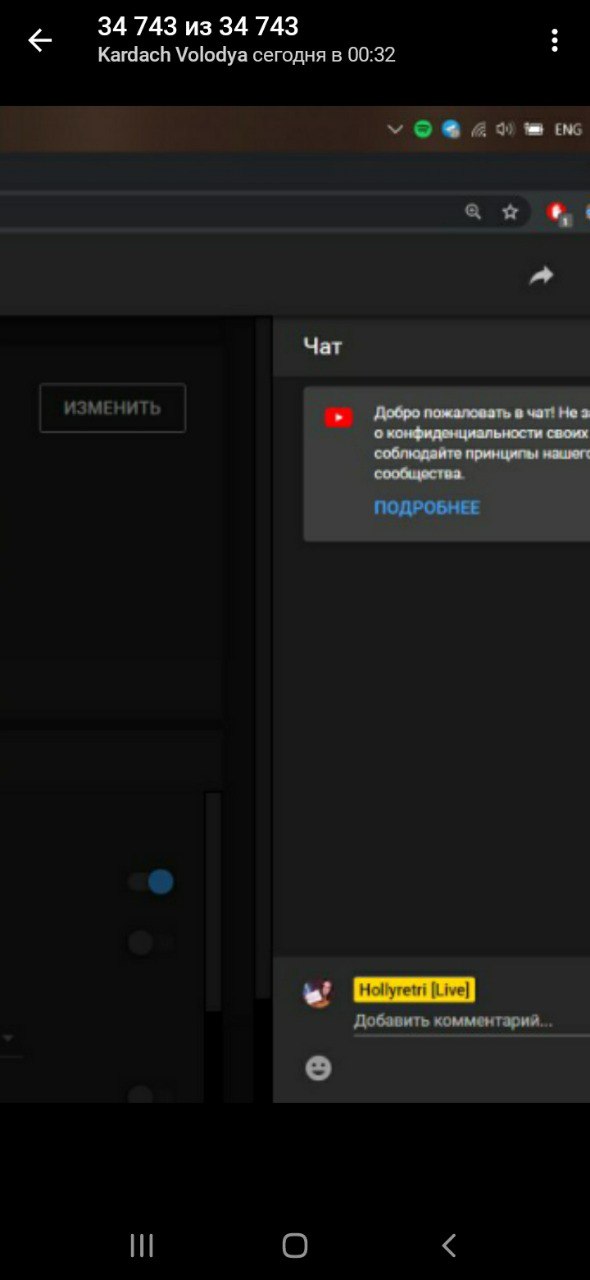Turn on the gray toggle below the blue one
The width and height of the screenshot is (590, 1280).
click(151, 942)
